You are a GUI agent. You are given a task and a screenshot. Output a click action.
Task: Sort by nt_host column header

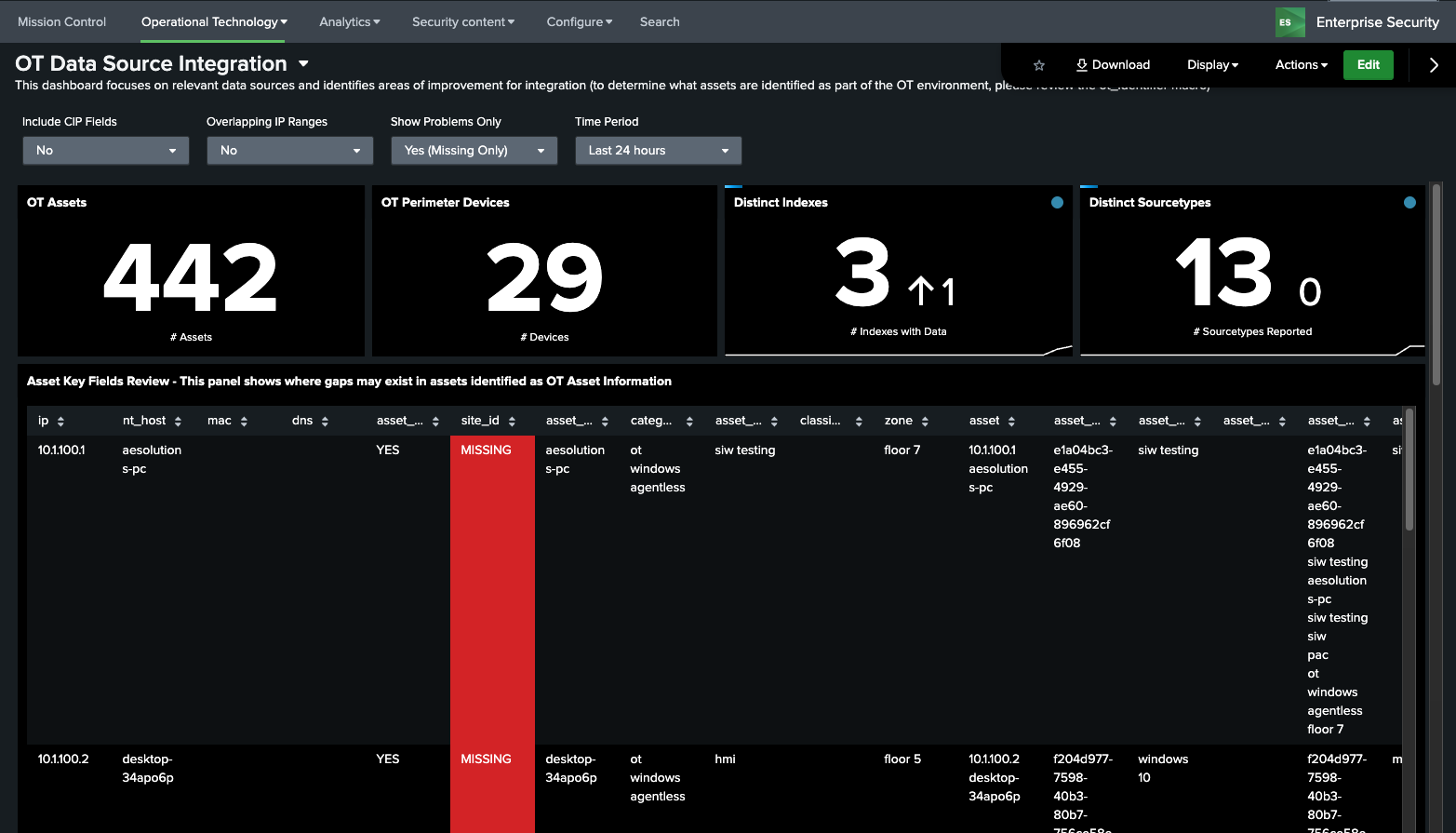click(152, 421)
